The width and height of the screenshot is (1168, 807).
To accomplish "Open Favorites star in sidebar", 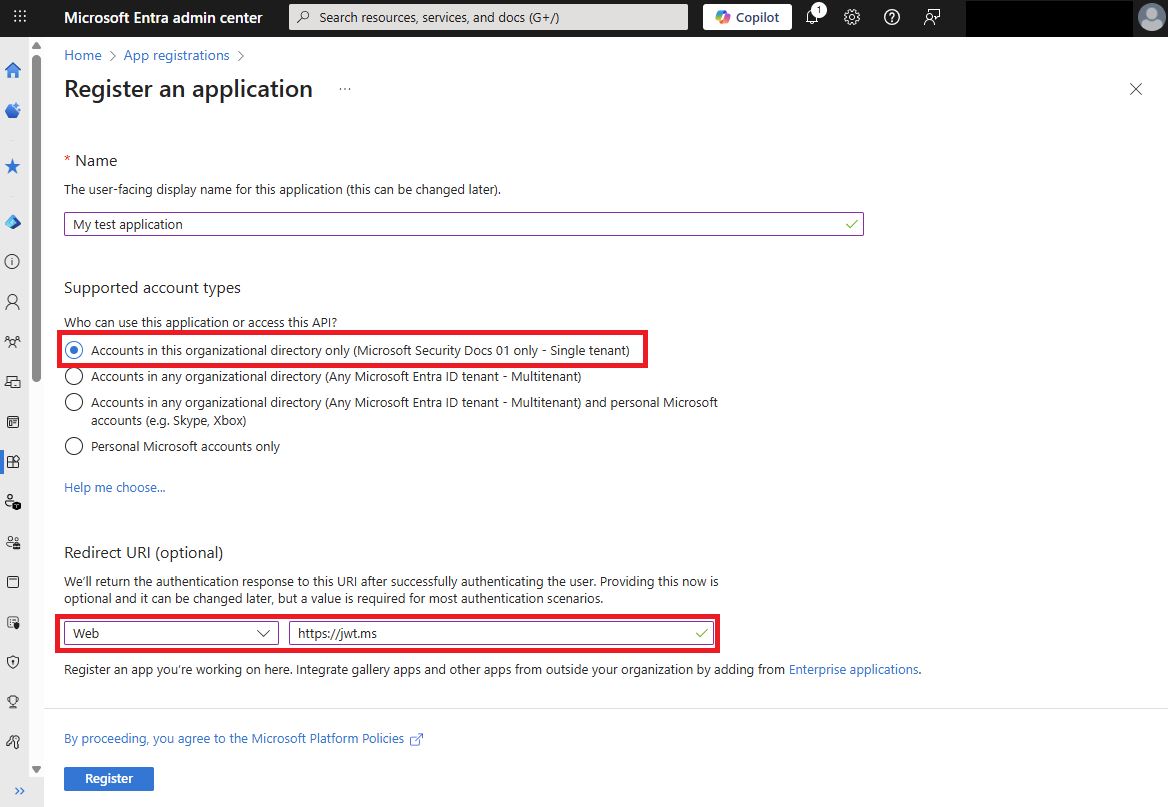I will coord(13,166).
